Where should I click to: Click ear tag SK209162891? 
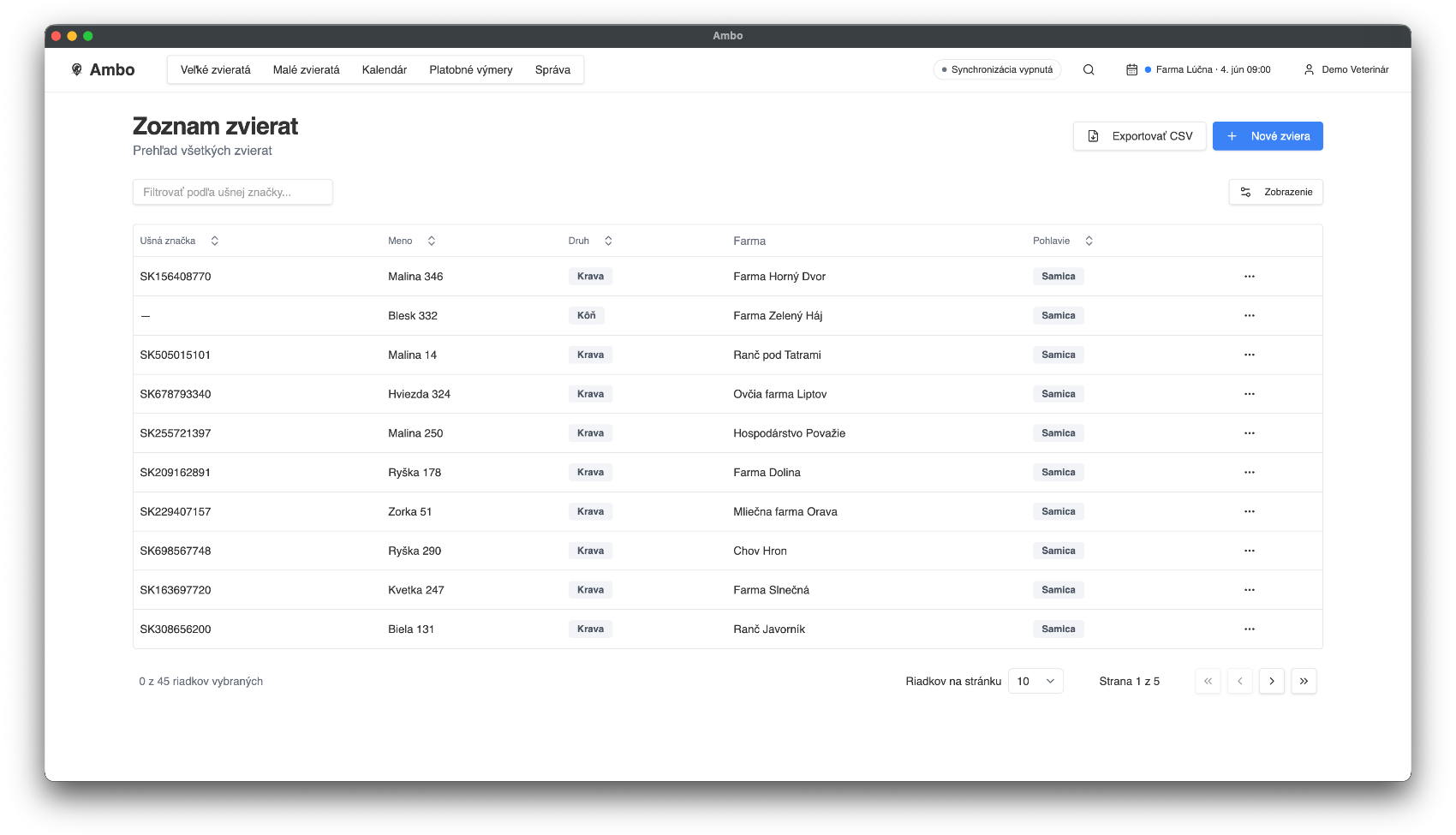(x=176, y=473)
